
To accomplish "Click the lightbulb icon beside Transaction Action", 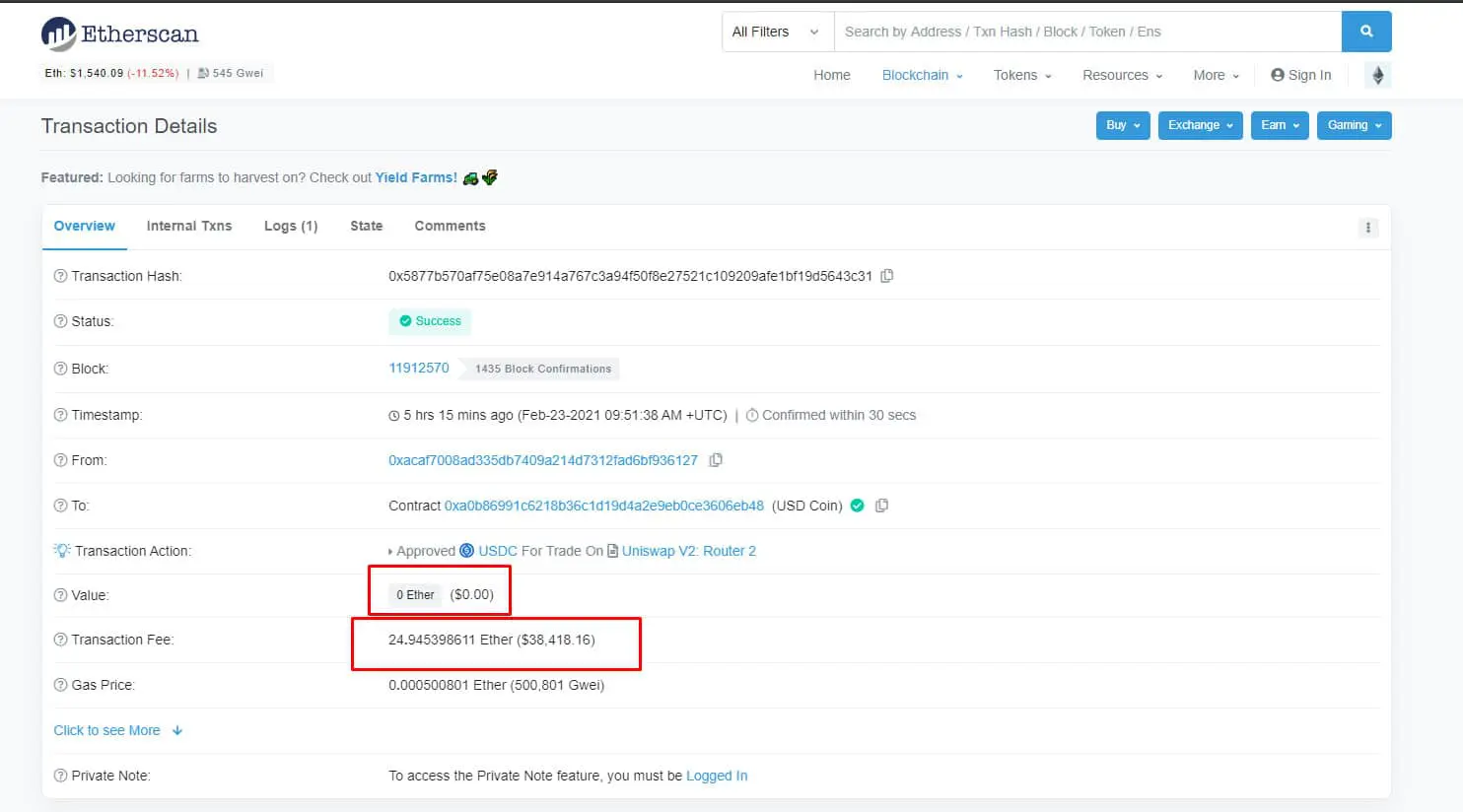I will click(x=62, y=551).
